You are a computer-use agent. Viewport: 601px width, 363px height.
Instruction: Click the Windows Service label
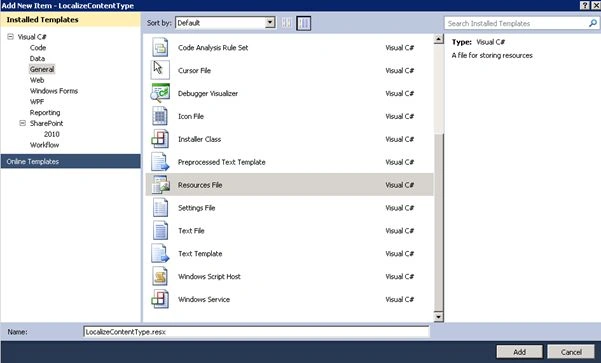pos(204,299)
